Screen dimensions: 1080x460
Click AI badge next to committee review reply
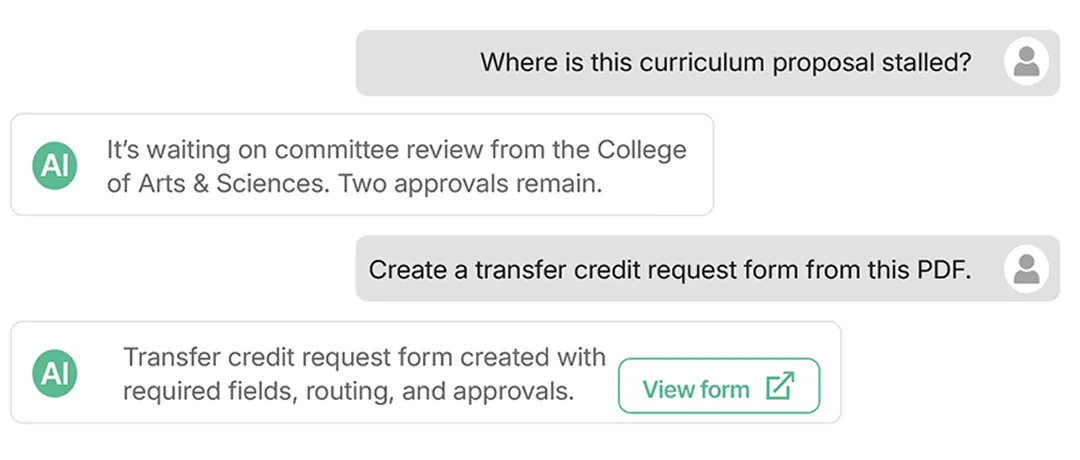pyautogui.click(x=55, y=165)
